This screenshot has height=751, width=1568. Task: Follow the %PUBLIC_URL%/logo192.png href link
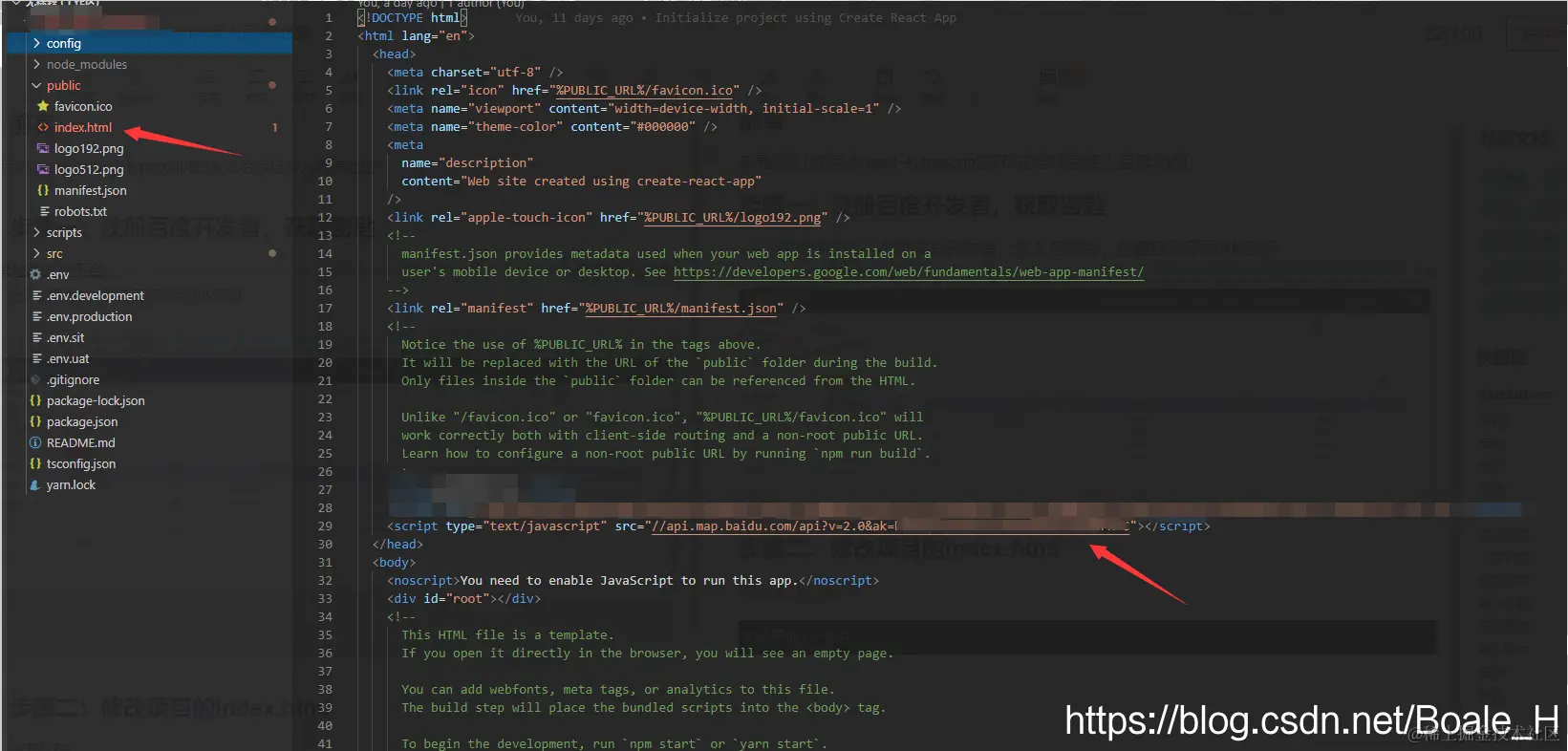(732, 217)
